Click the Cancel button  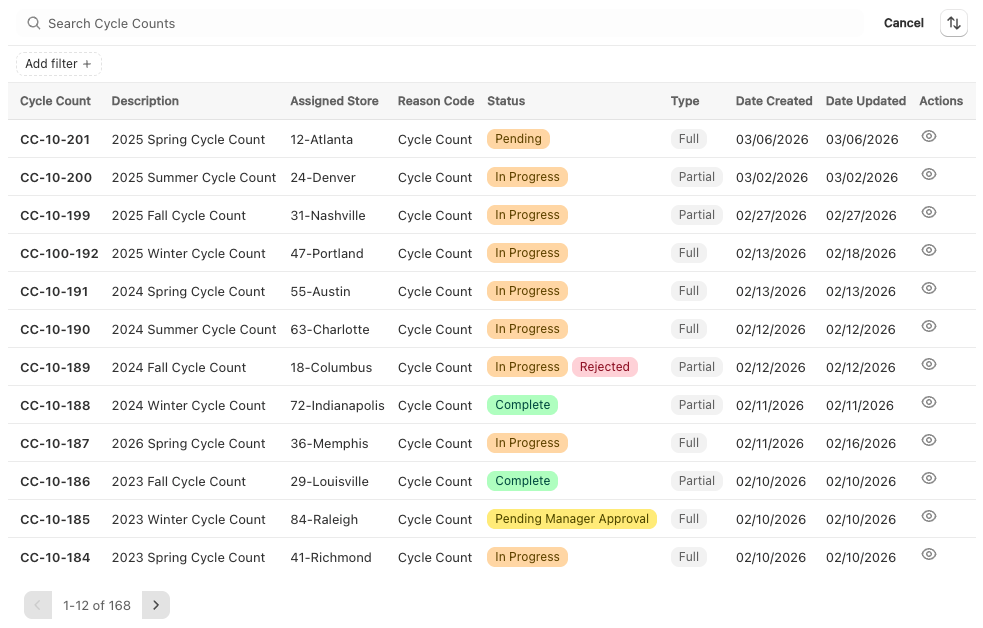click(903, 22)
